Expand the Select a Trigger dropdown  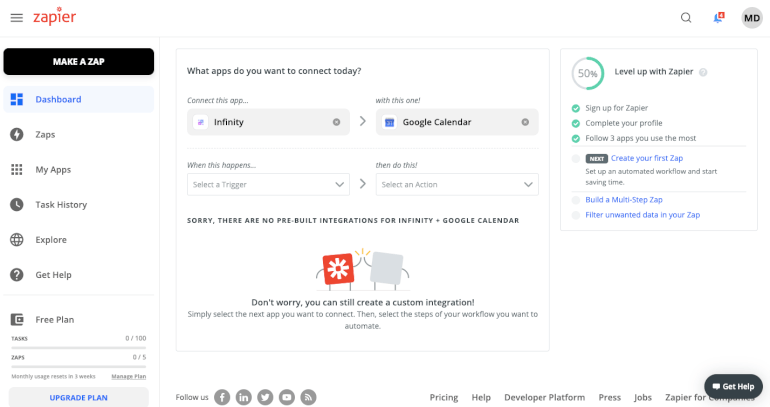coord(268,185)
